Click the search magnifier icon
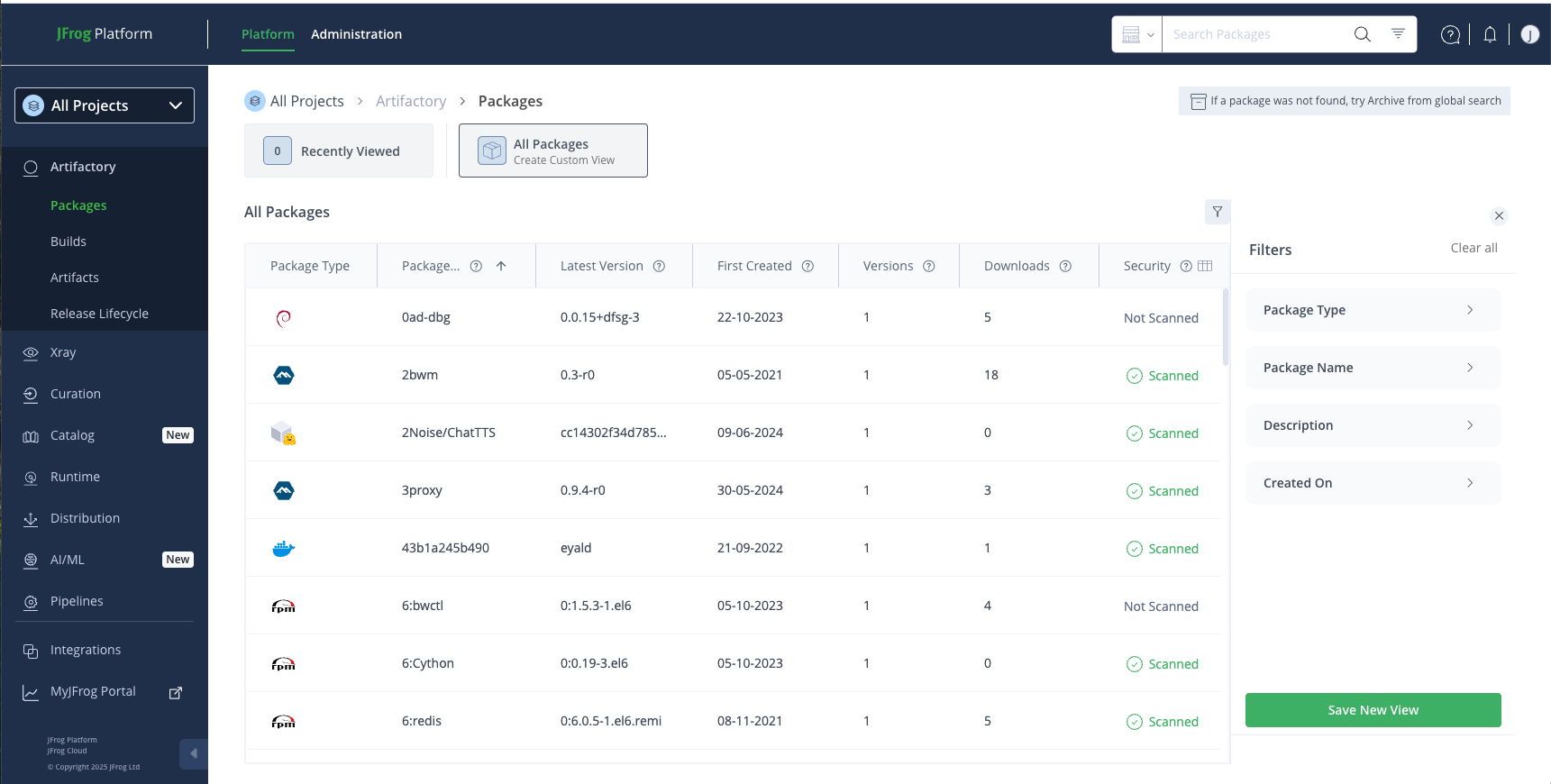 1362,34
